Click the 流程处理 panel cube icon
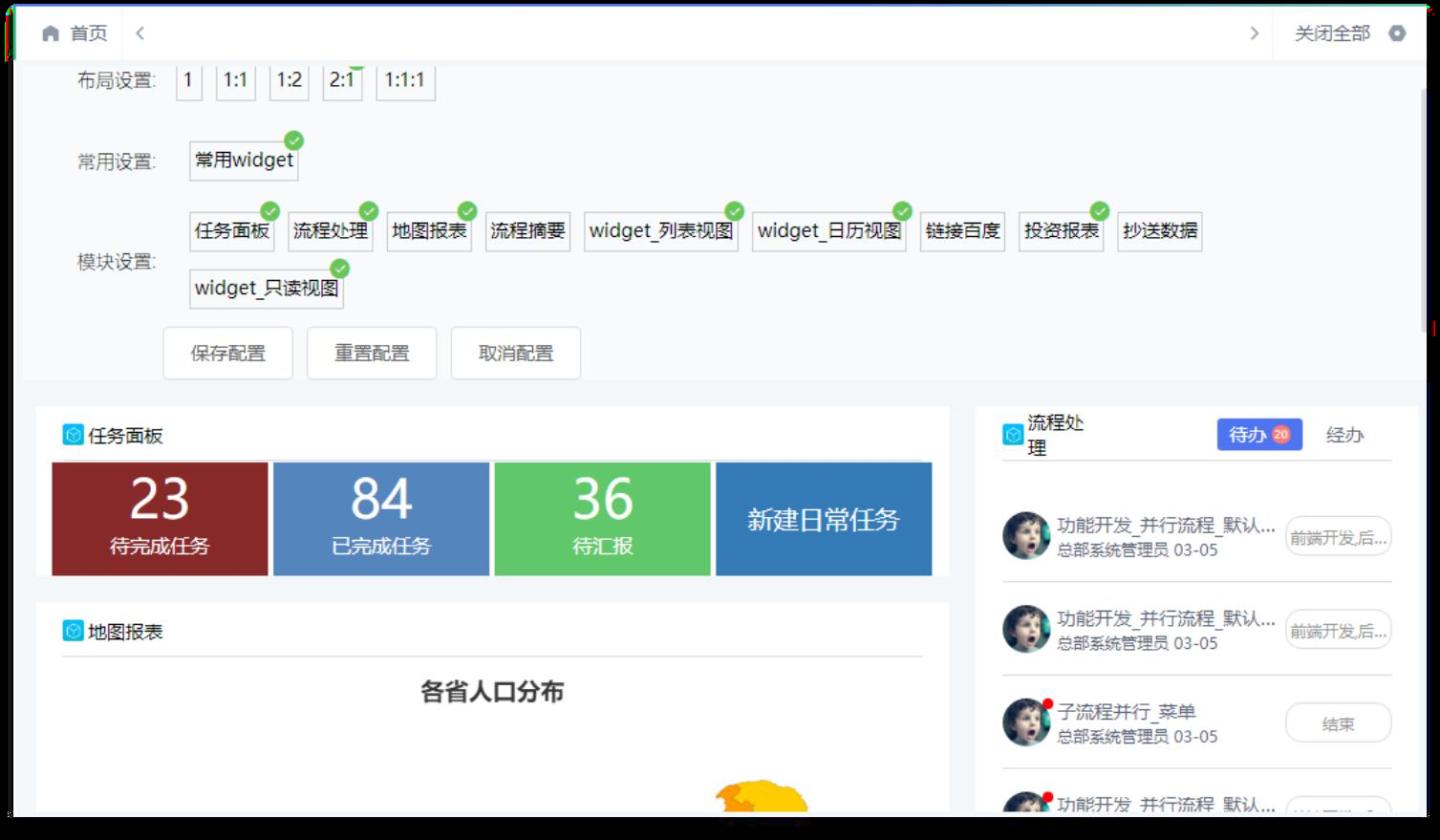The height and width of the screenshot is (840, 1440). point(1012,434)
